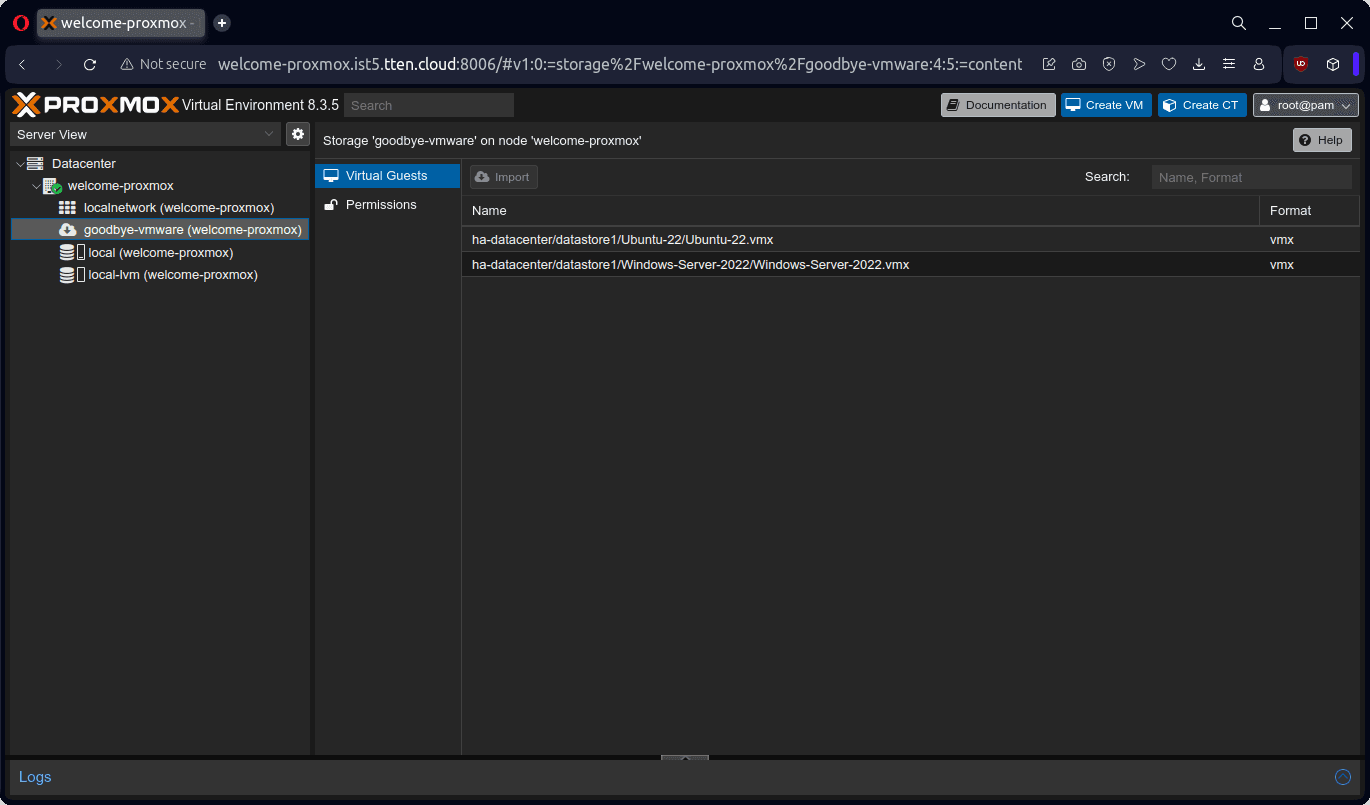Open the browser easy setup sliders icon
The image size is (1370, 805).
[1229, 64]
